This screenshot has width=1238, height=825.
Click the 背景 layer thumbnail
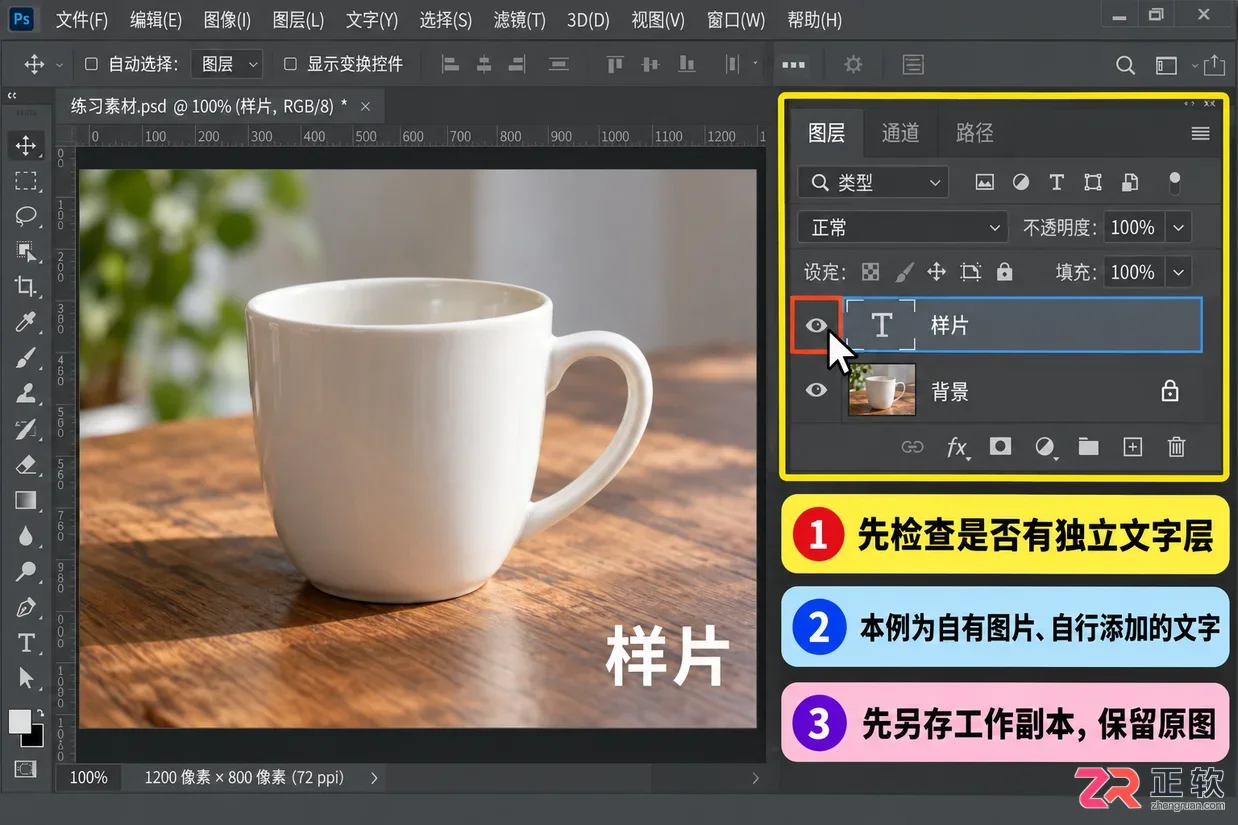(x=881, y=390)
